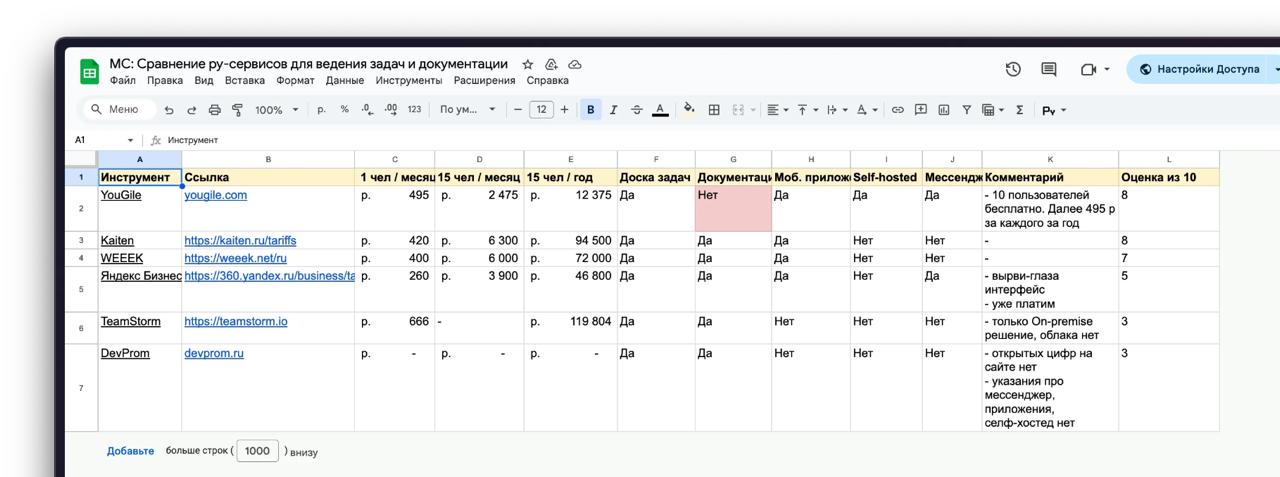Open the 123 number formats menu
The image size is (1280, 477).
click(414, 110)
